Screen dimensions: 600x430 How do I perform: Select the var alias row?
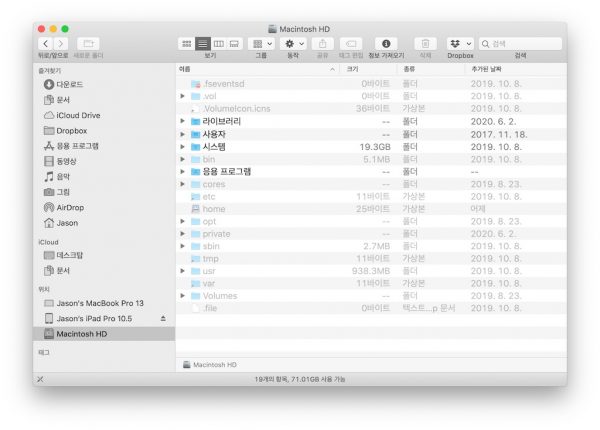coord(371,283)
